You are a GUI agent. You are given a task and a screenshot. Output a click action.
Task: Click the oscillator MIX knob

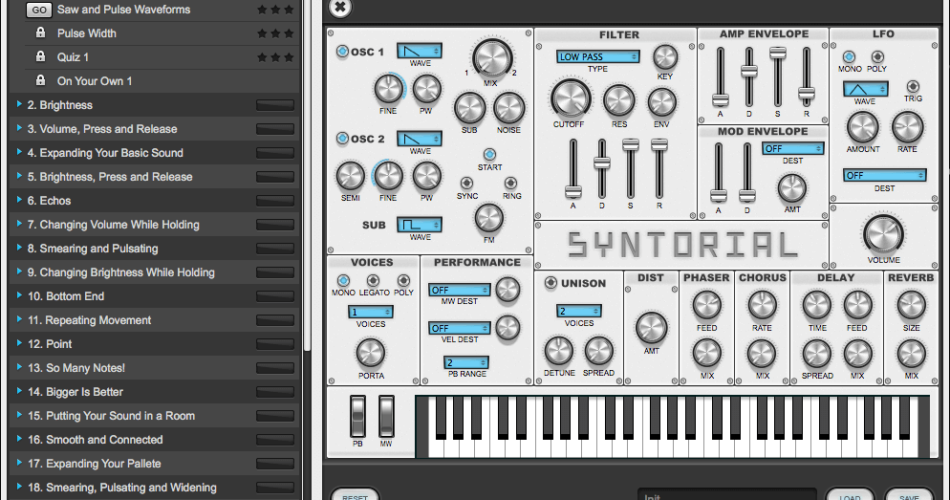[x=489, y=58]
